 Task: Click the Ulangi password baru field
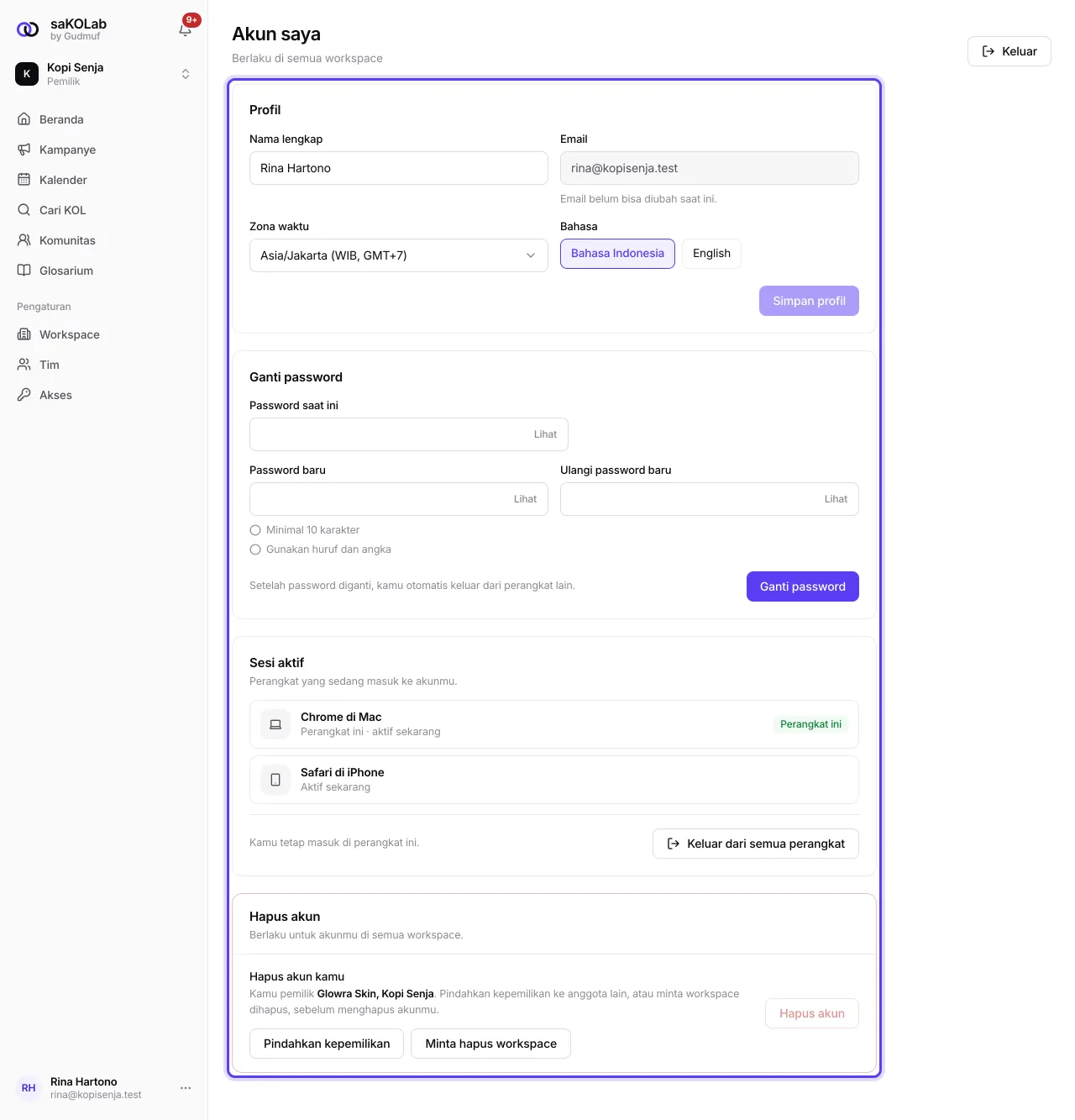[710, 499]
